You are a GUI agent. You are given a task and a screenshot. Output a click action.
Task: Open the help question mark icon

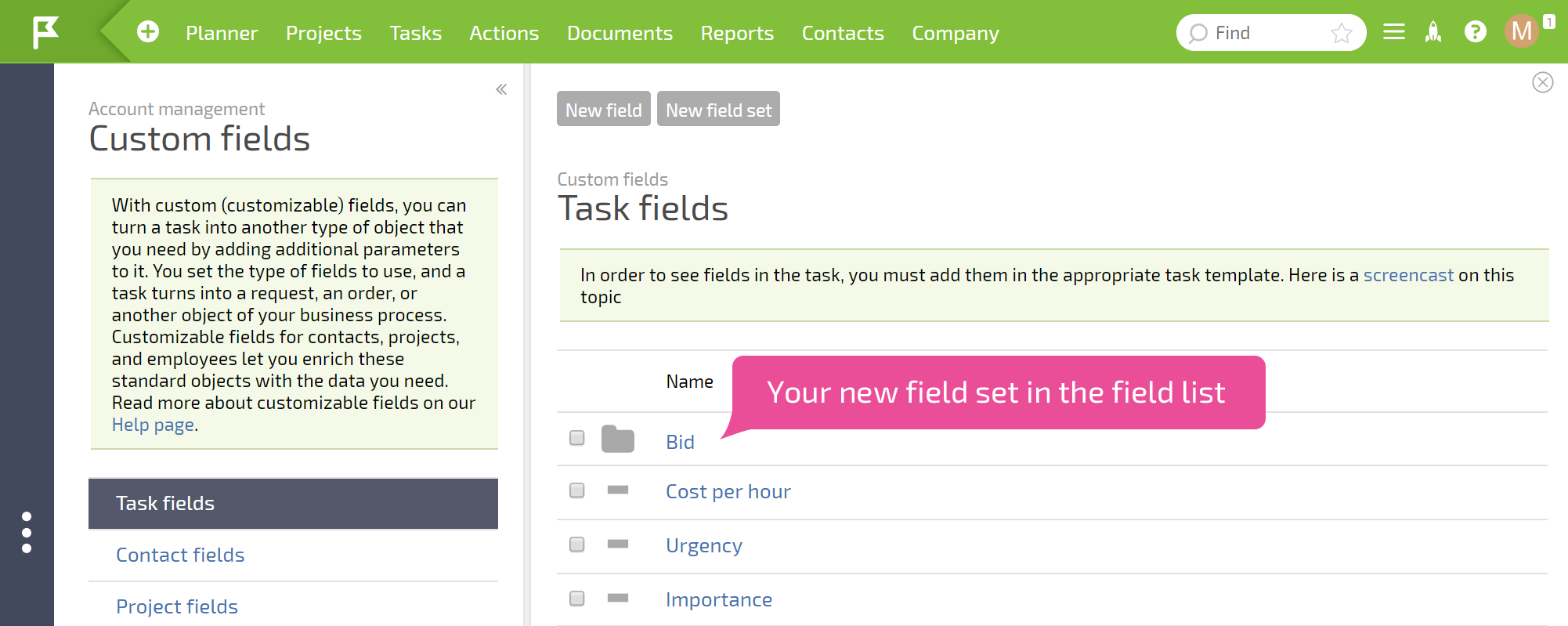pos(1476,32)
